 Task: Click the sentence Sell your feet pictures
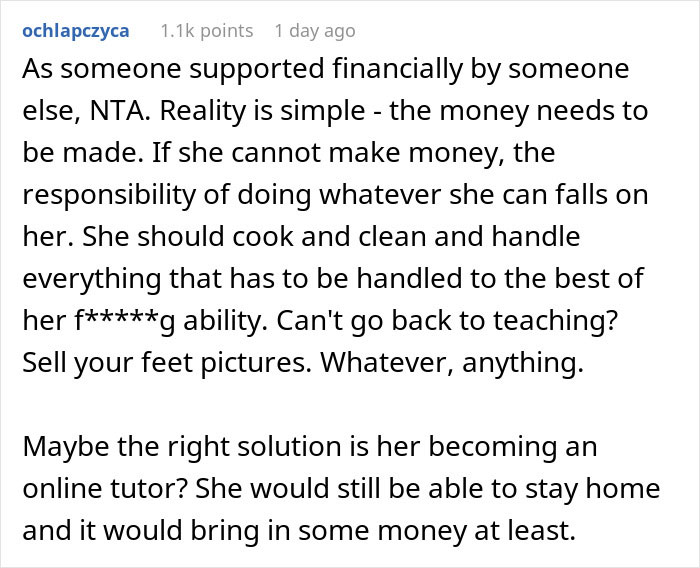167,362
